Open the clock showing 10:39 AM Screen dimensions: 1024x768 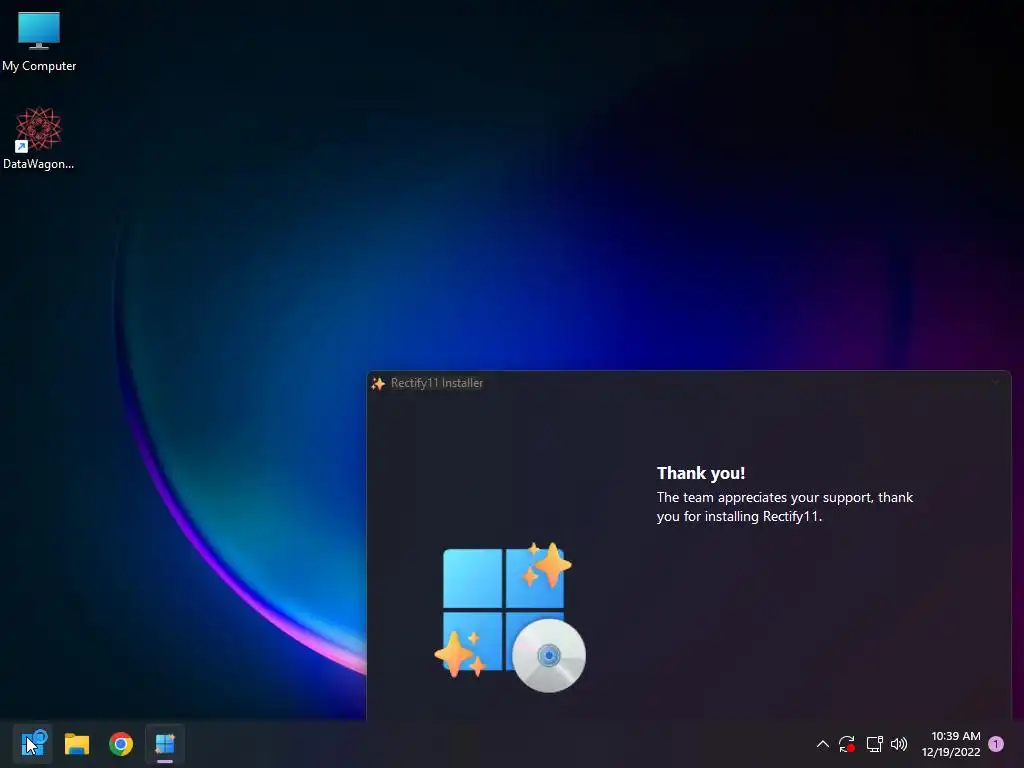(951, 744)
